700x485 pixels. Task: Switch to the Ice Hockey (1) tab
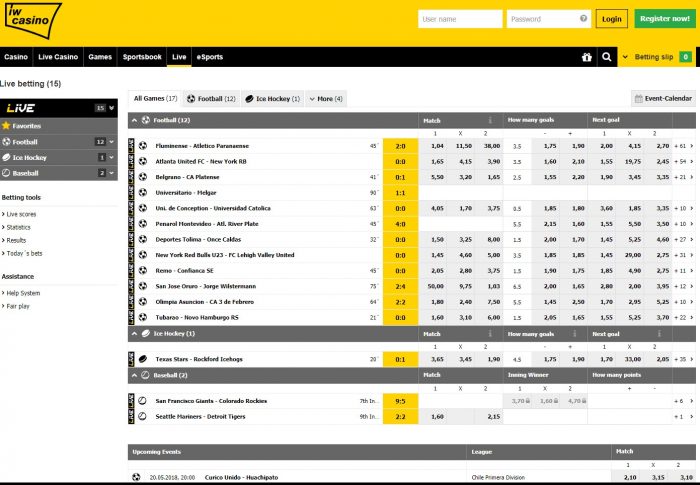(272, 99)
